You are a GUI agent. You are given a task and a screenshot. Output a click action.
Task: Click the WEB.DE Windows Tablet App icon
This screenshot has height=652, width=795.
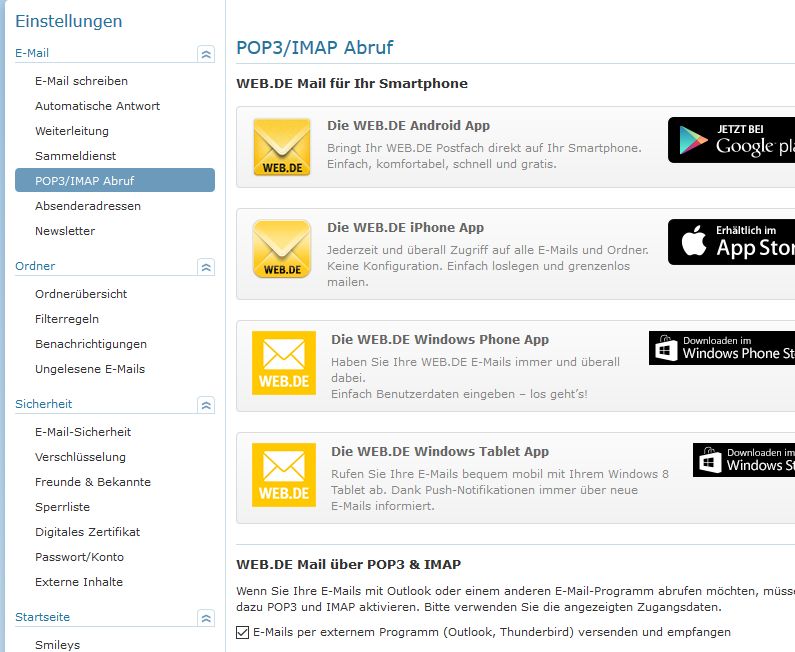(x=284, y=475)
